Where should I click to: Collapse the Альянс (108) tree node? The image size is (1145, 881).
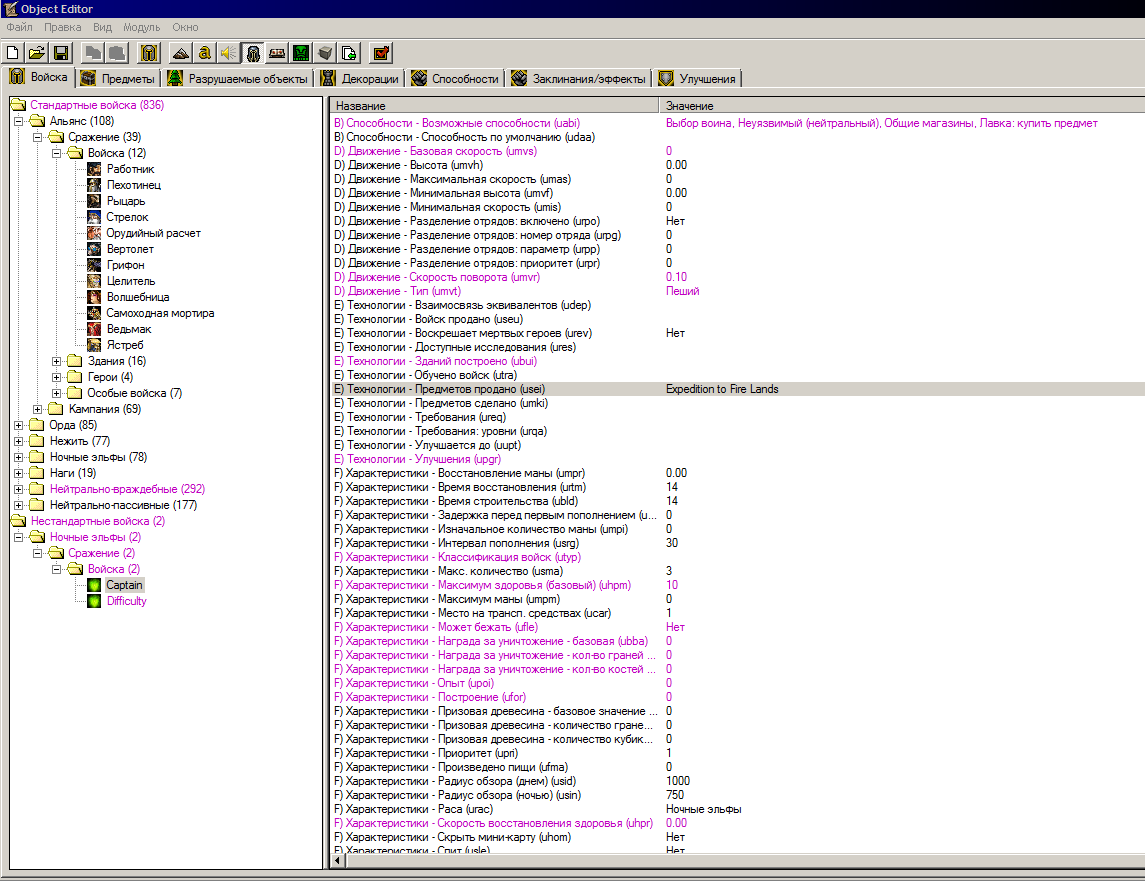tap(20, 121)
